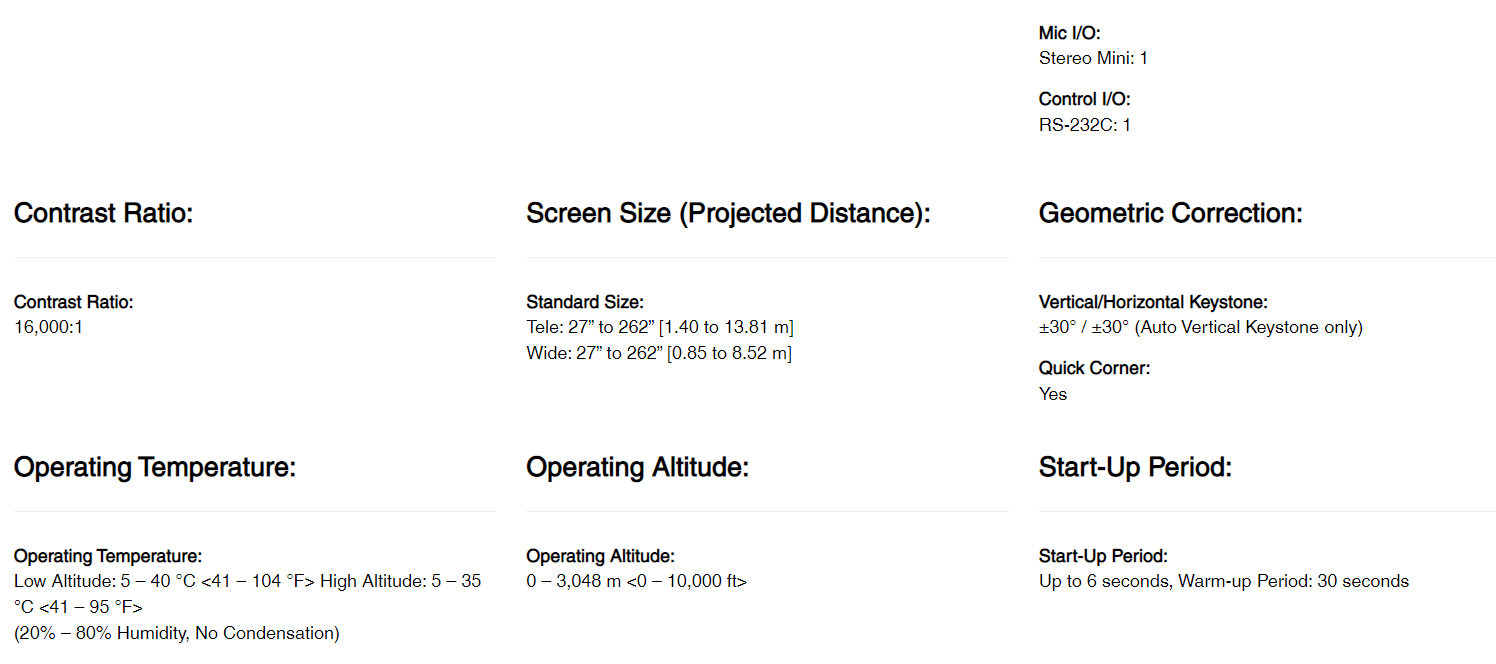
Task: Click the Mic I/O label
Action: [x=1069, y=33]
